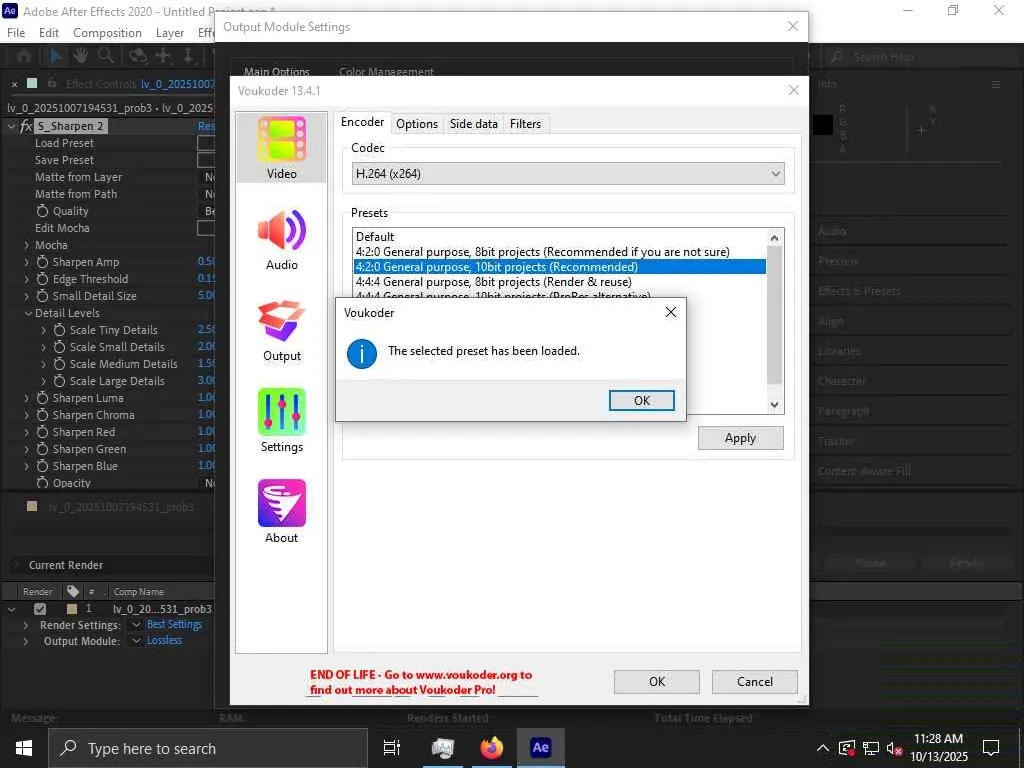Open the voukoder.org end of life link
The width and height of the screenshot is (1024, 768).
[x=421, y=682]
